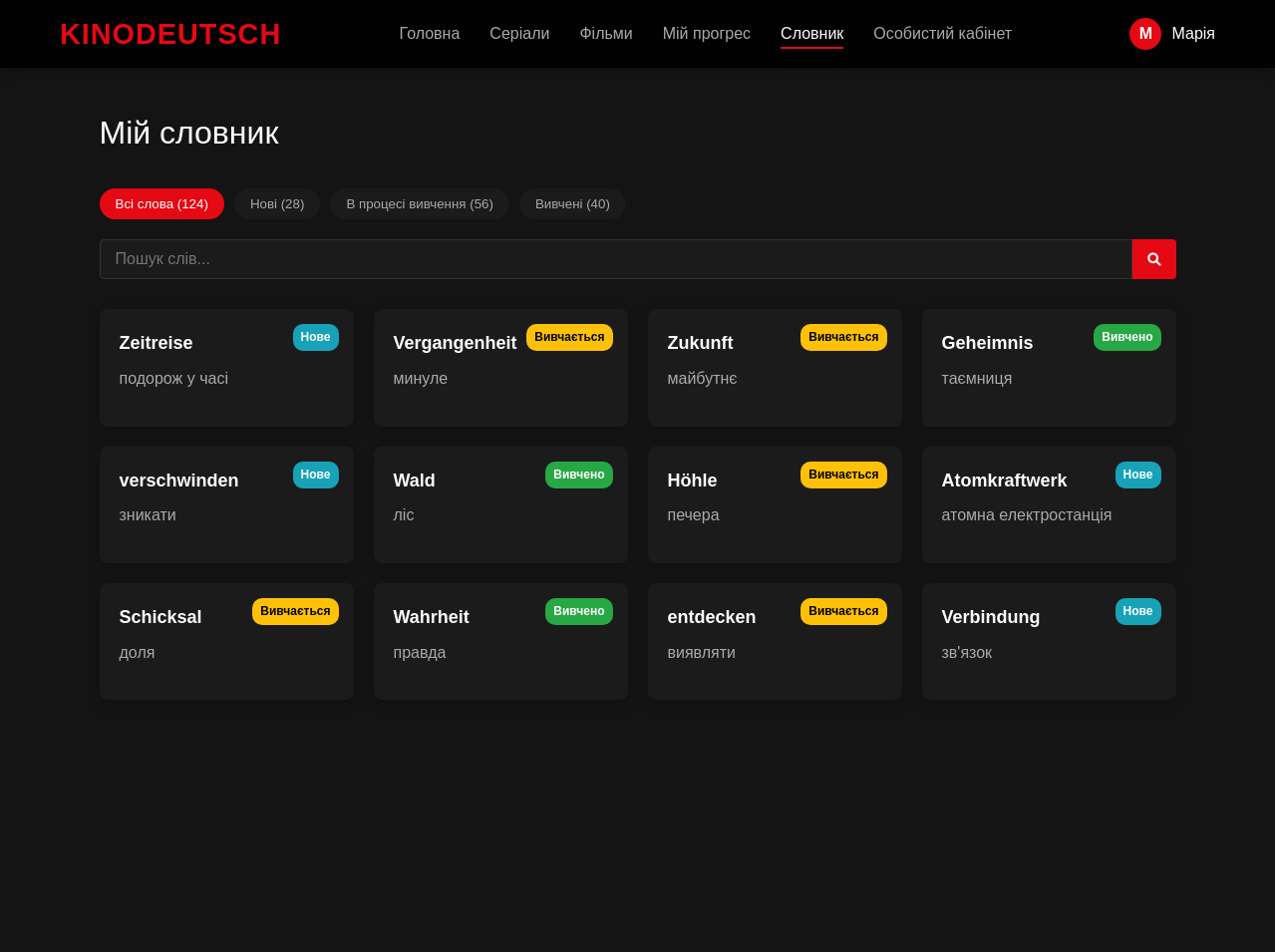Open the Головна homepage link

click(429, 33)
